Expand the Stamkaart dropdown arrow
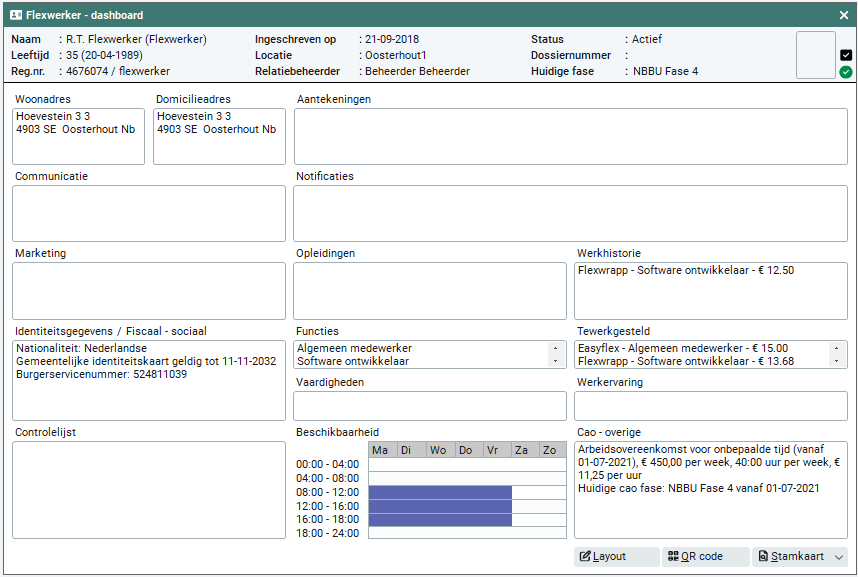The width and height of the screenshot is (858, 577). tap(839, 557)
